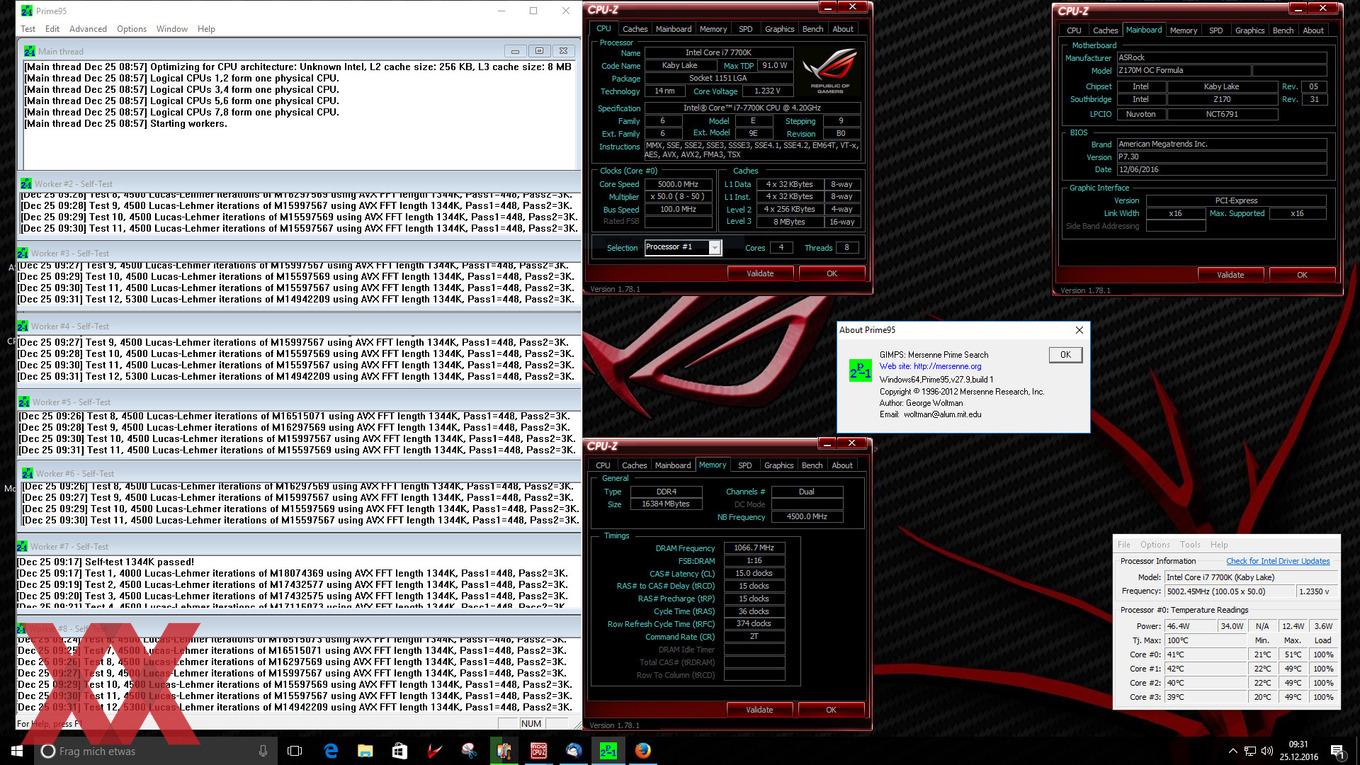Click Core Speed value 5000.0 MHz
The image size is (1360, 765).
(x=677, y=184)
